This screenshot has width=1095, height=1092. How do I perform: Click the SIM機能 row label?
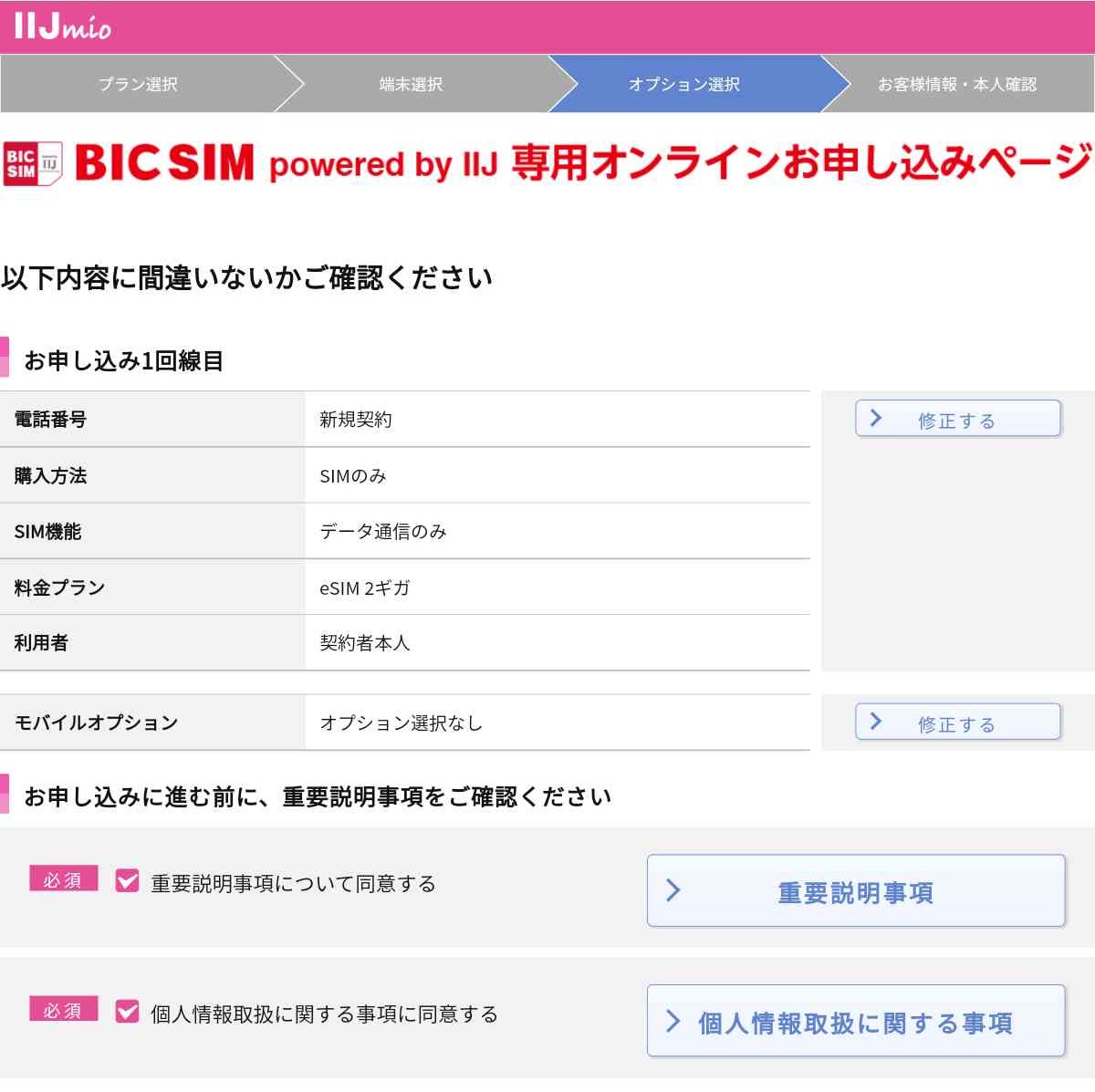(47, 532)
